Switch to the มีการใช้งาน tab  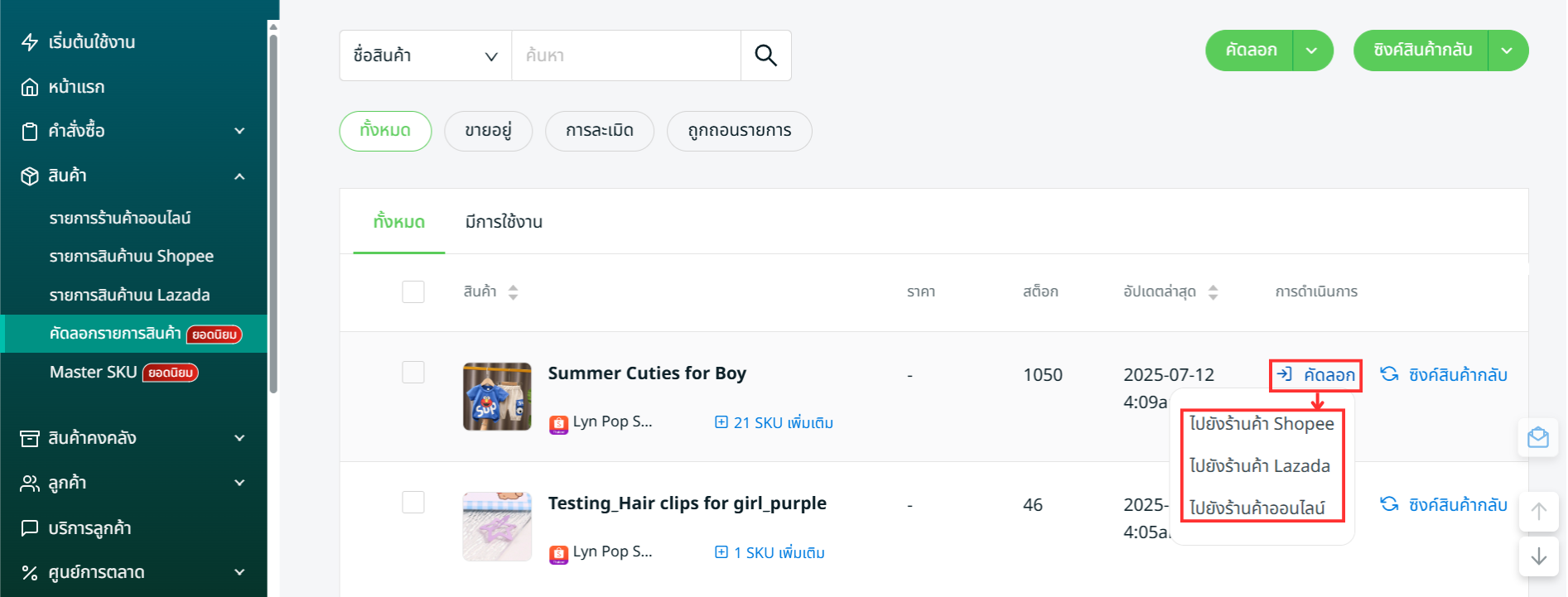pos(504,222)
